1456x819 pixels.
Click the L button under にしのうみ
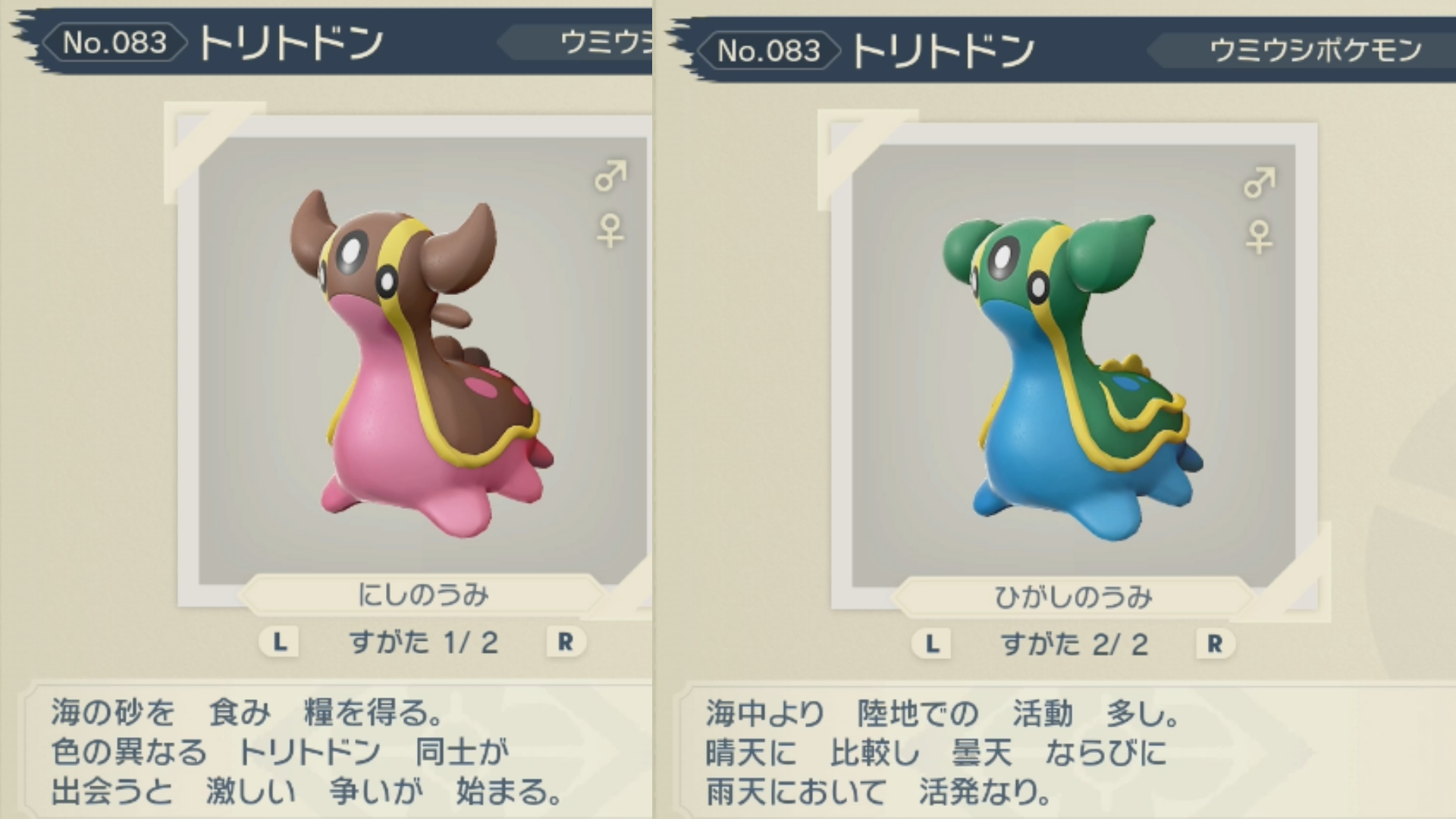coord(280,642)
